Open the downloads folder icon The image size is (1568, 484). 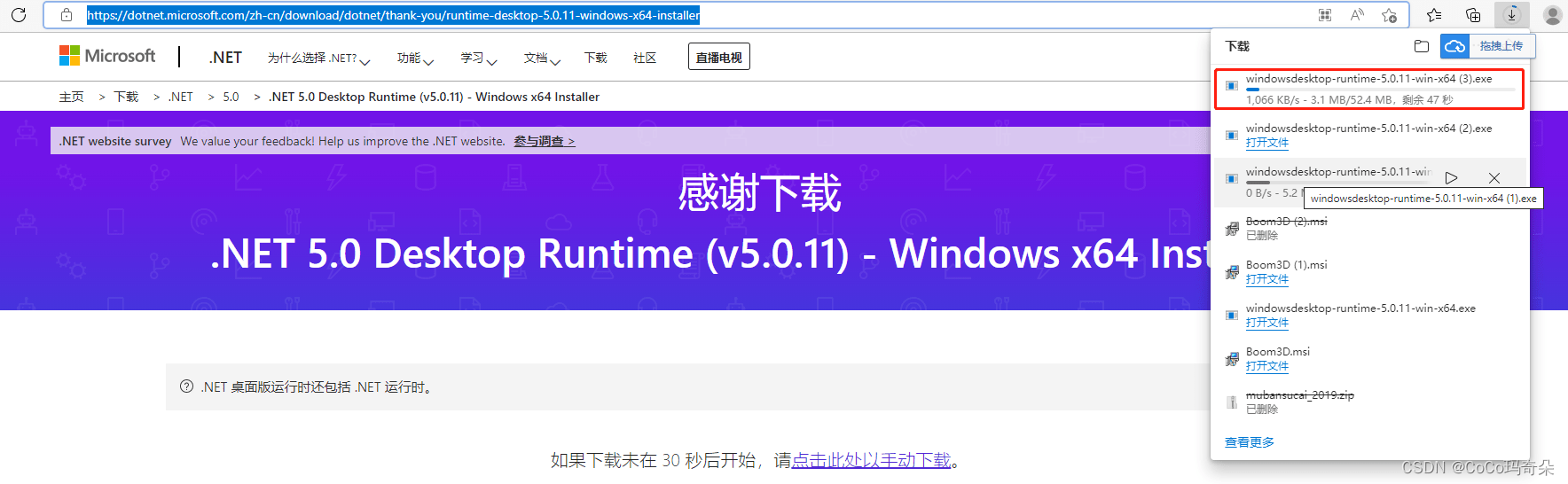pyautogui.click(x=1422, y=46)
